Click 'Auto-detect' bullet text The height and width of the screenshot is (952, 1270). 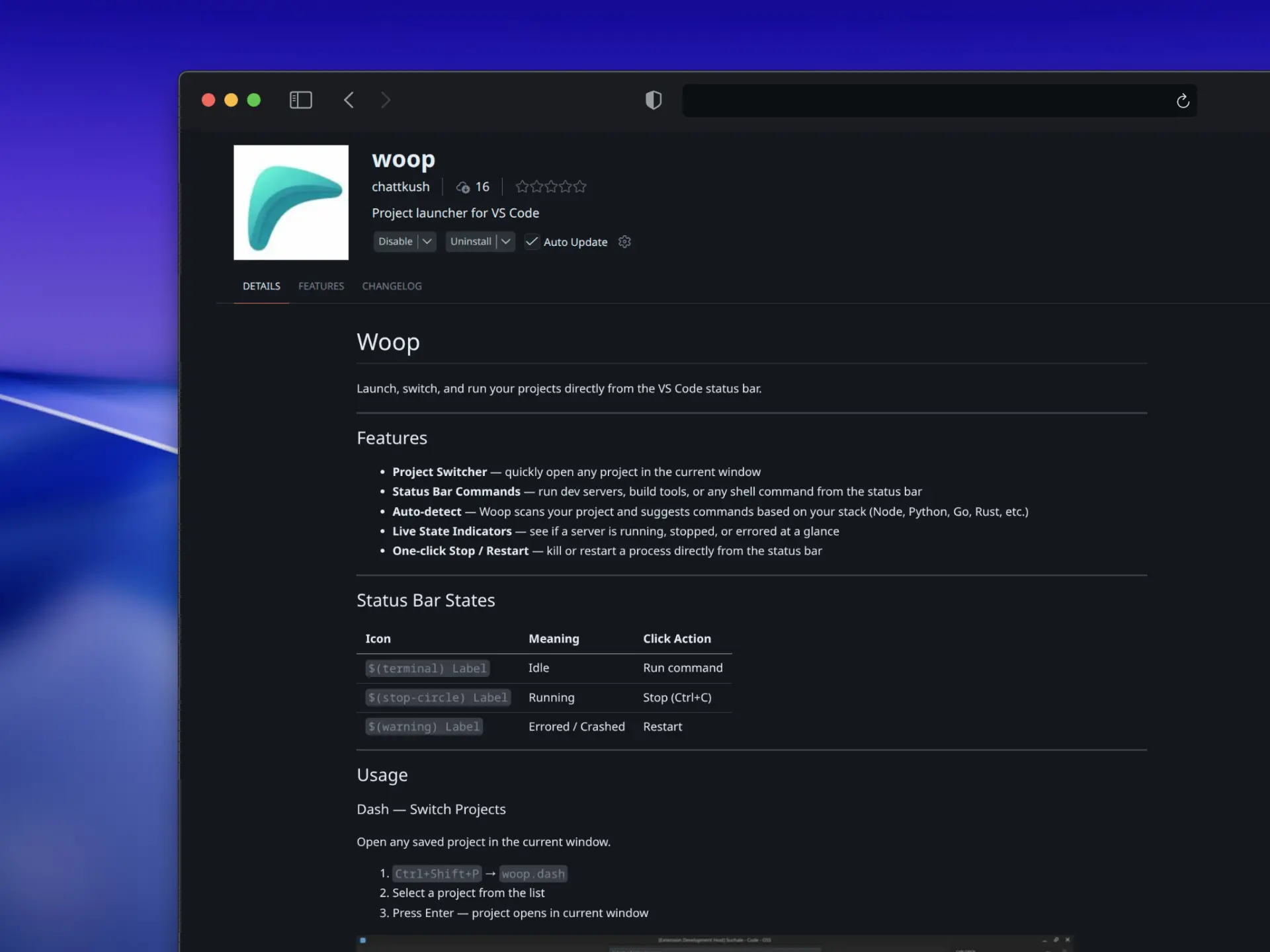click(x=427, y=512)
